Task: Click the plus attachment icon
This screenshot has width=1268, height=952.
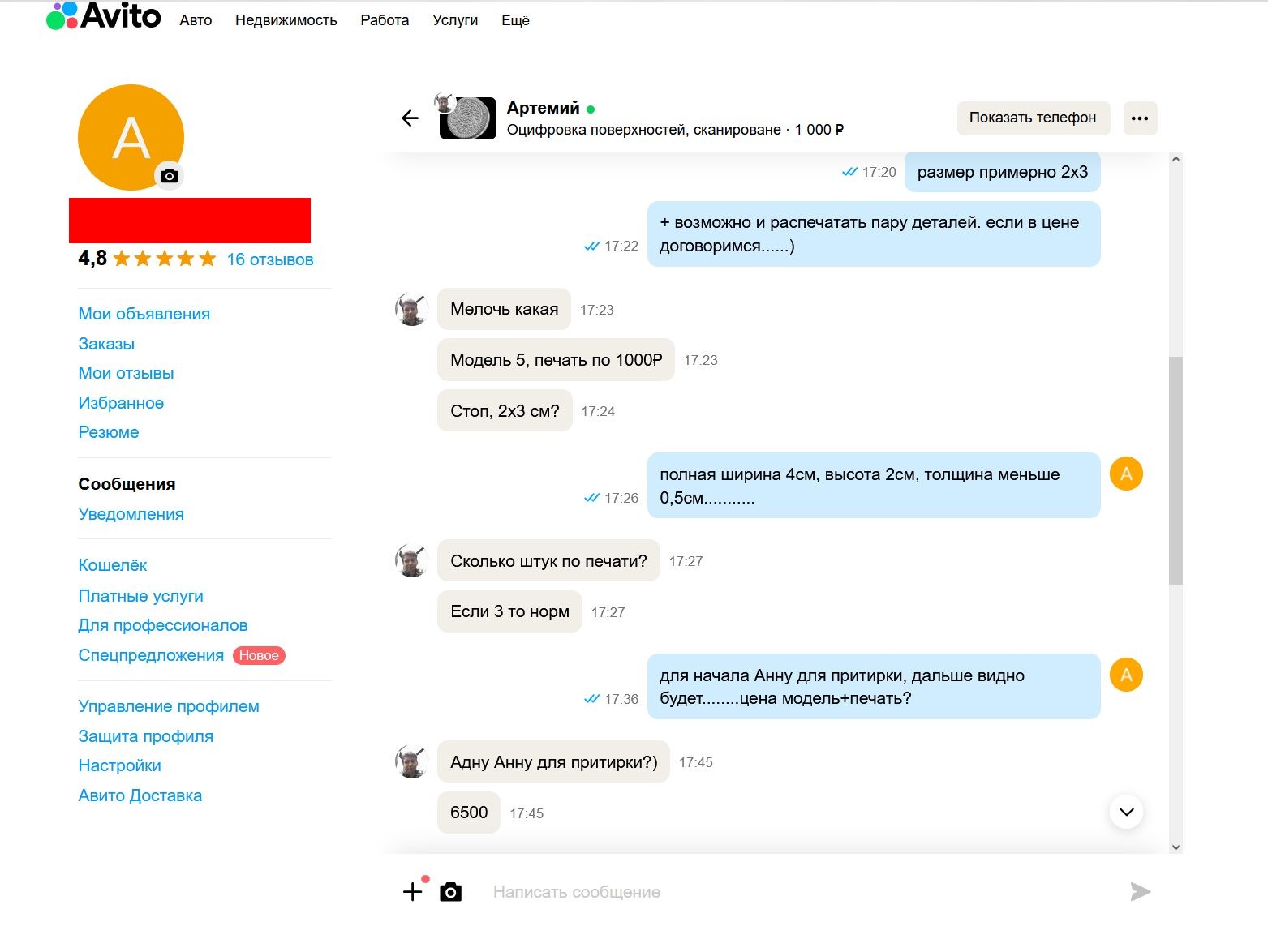Action: (413, 891)
